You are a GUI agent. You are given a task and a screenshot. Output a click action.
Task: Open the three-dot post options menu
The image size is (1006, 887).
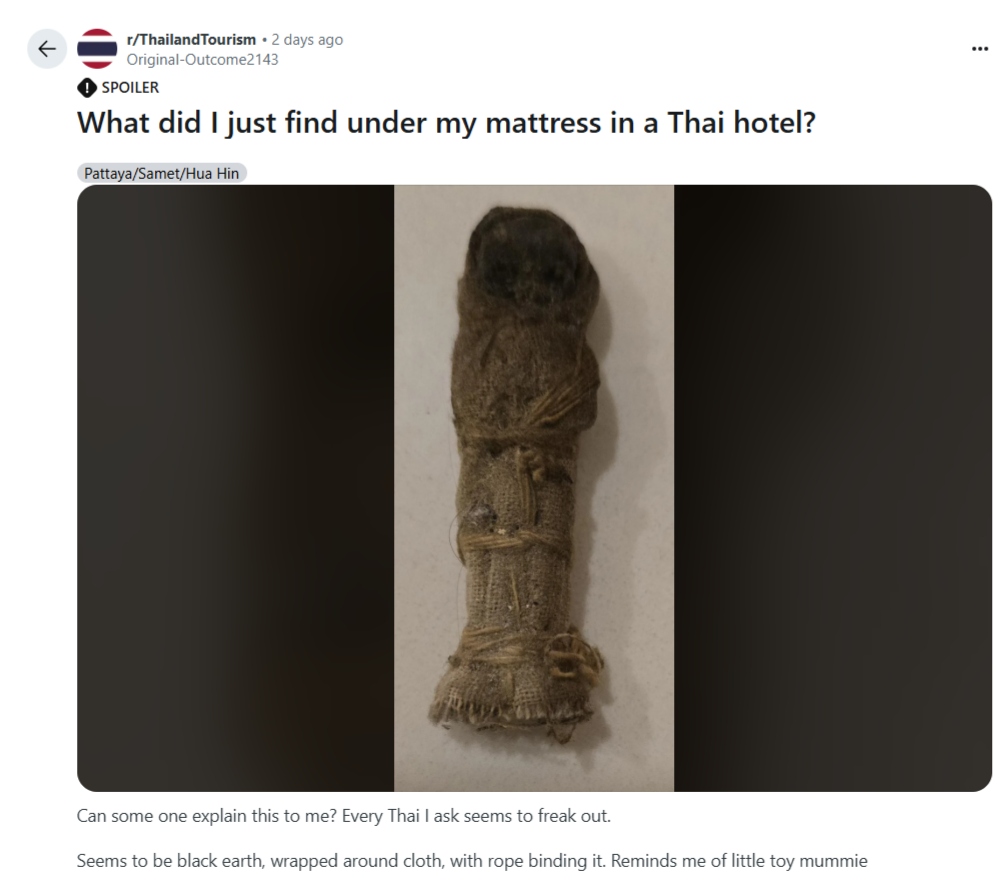(x=980, y=49)
